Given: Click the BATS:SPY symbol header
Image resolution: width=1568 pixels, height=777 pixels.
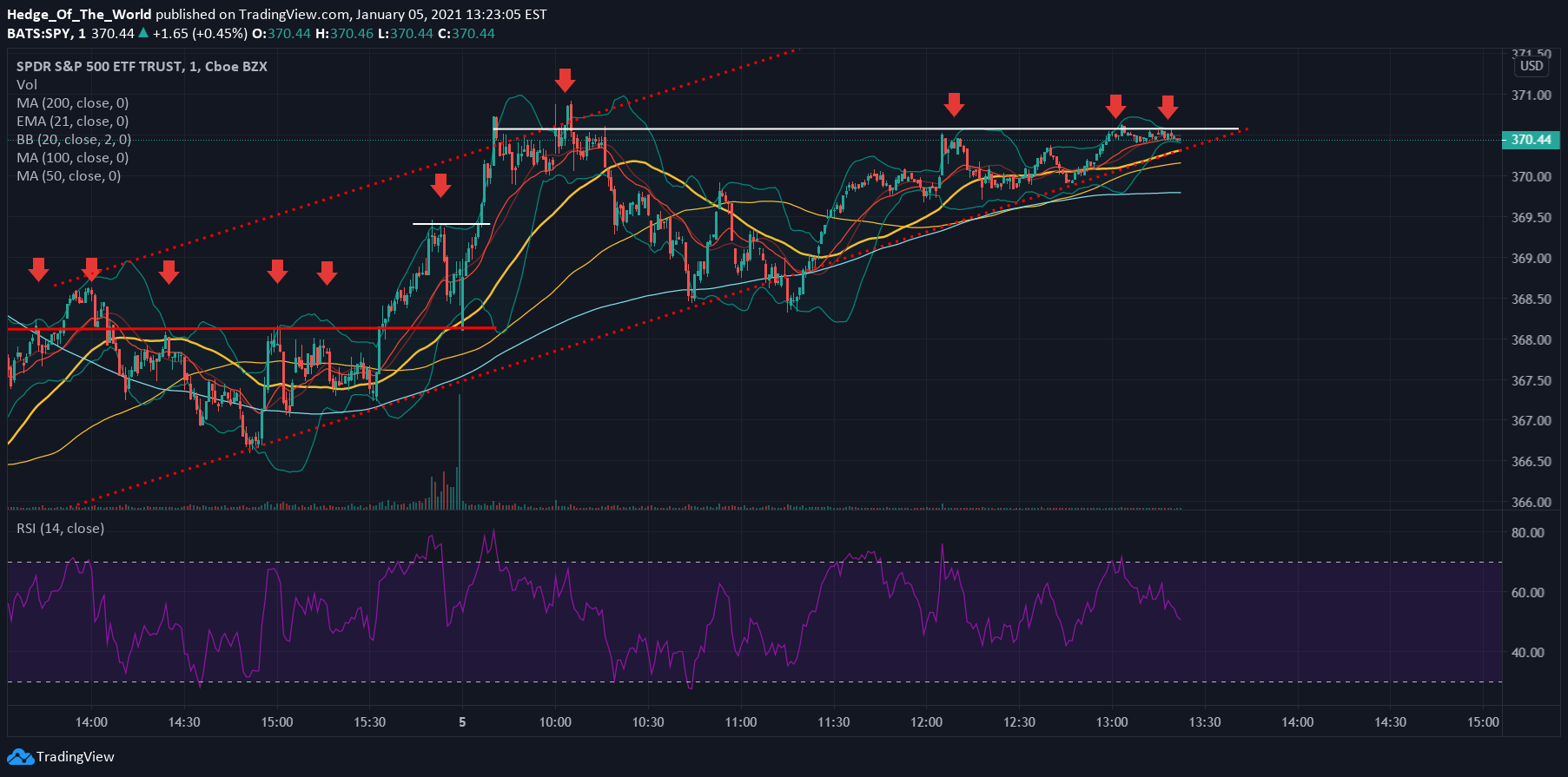Looking at the screenshot, I should [x=41, y=33].
